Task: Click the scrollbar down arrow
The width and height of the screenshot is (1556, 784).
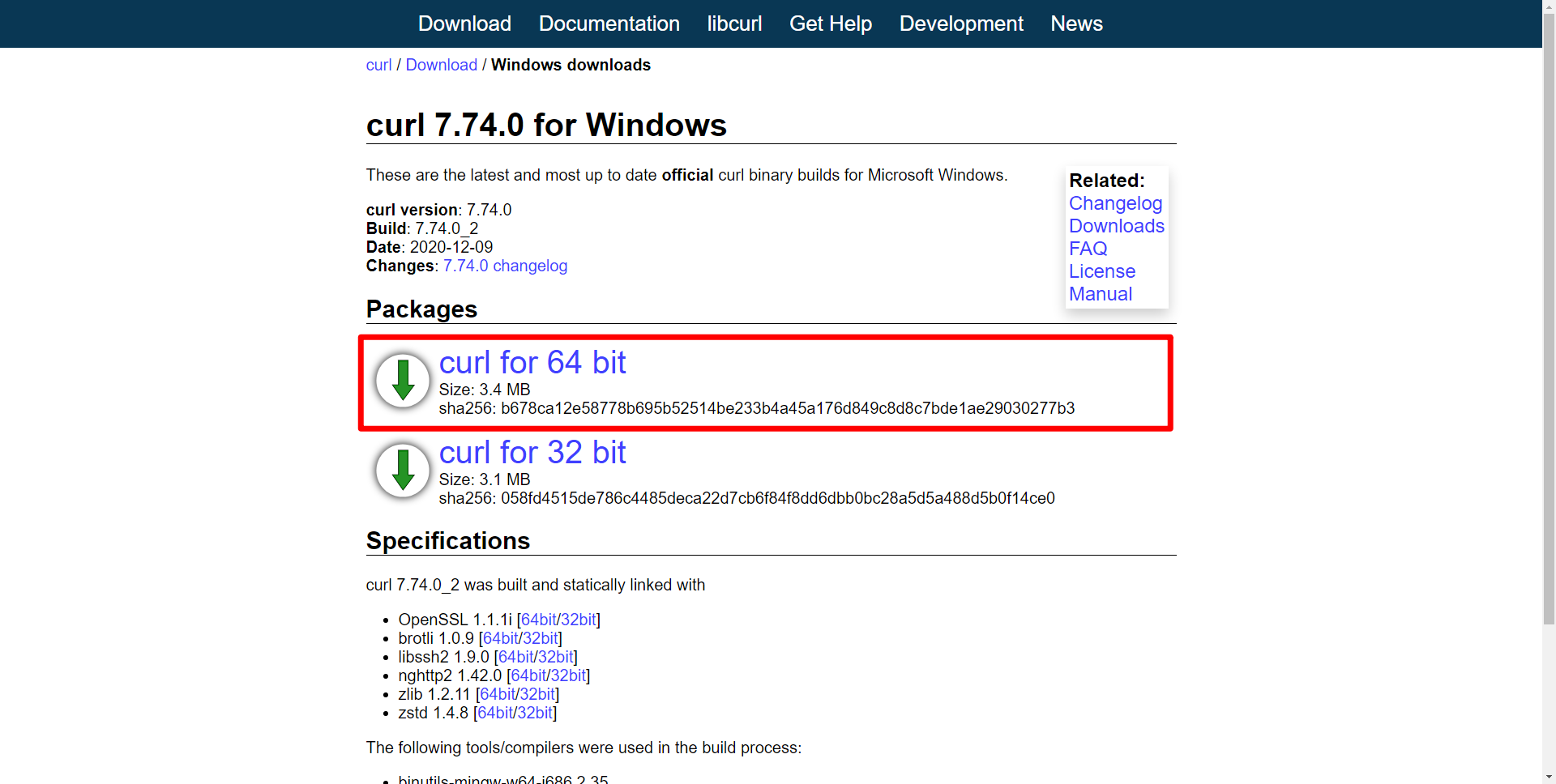Action: (x=1549, y=777)
